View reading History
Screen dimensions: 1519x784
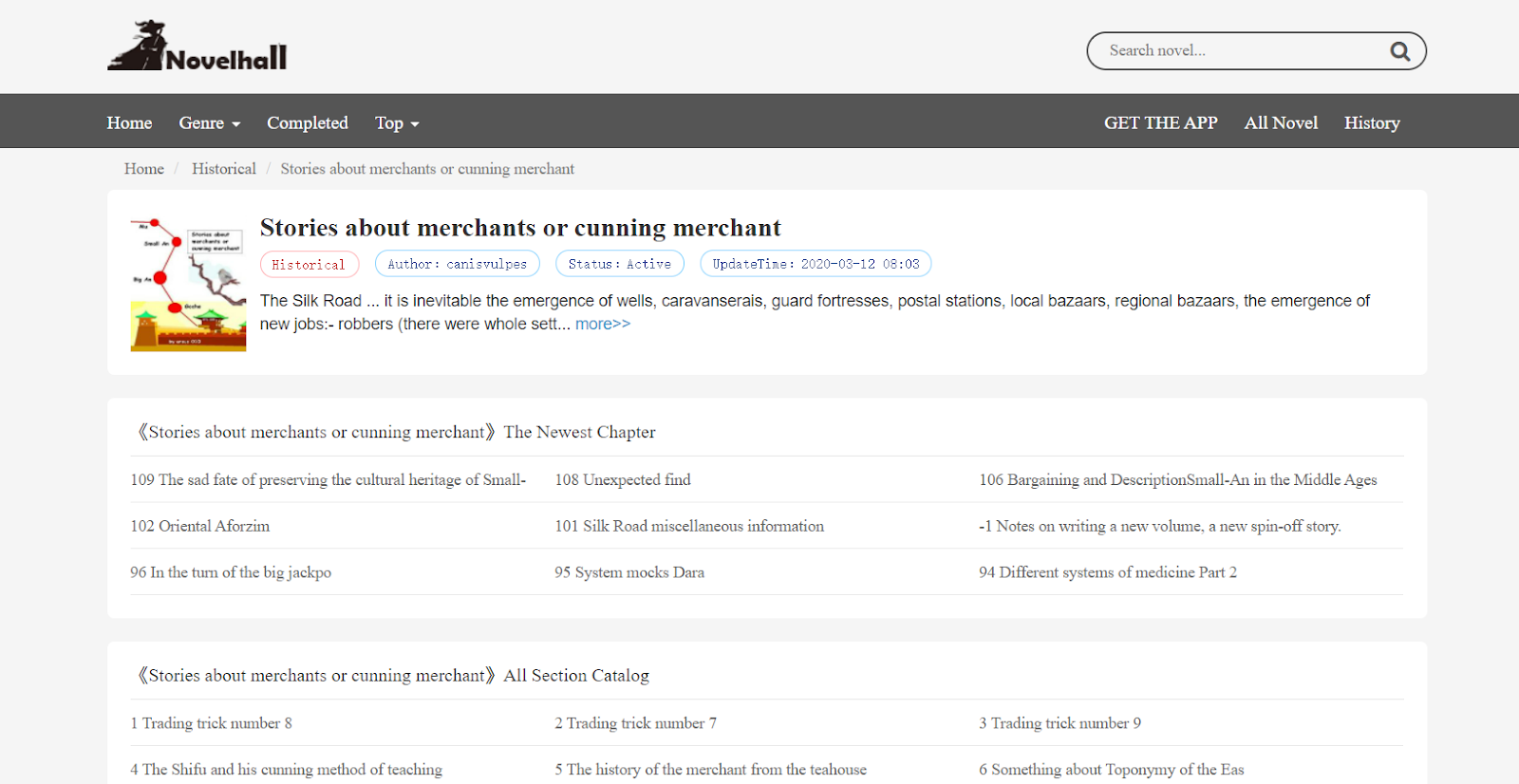[1372, 122]
